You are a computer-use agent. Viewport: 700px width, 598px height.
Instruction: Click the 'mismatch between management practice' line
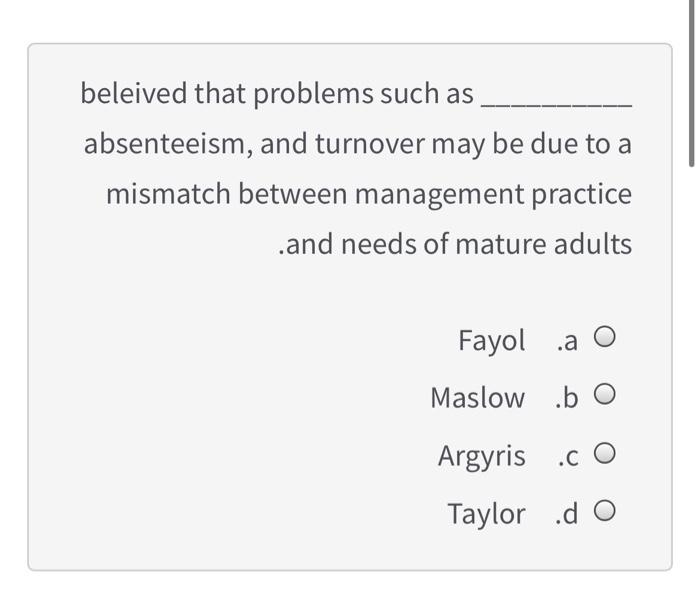[x=368, y=193]
